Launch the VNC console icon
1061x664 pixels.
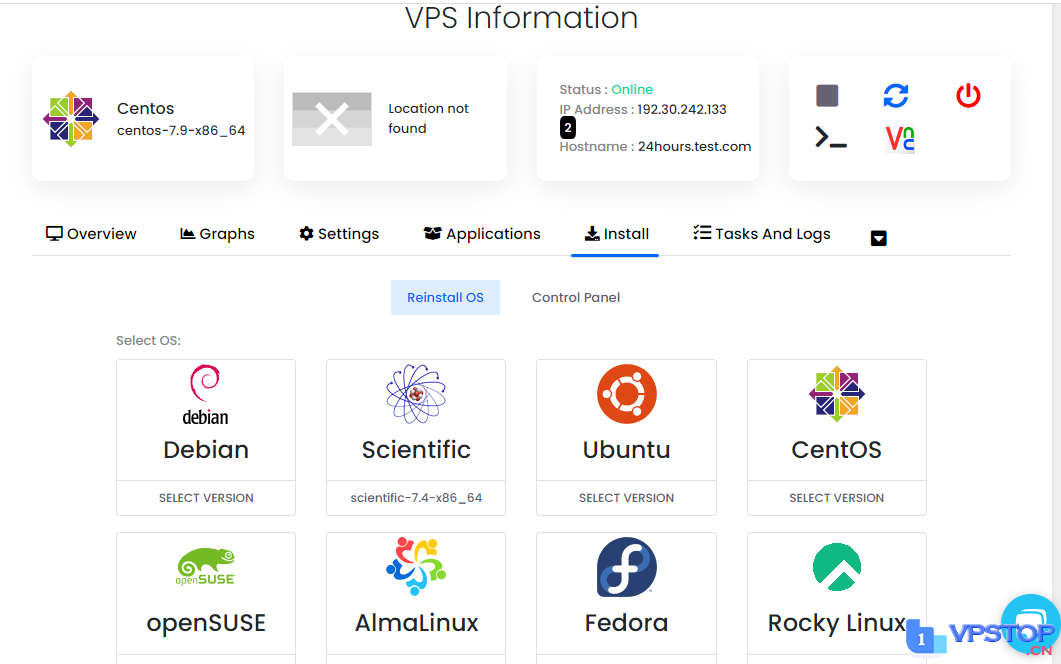click(x=900, y=139)
